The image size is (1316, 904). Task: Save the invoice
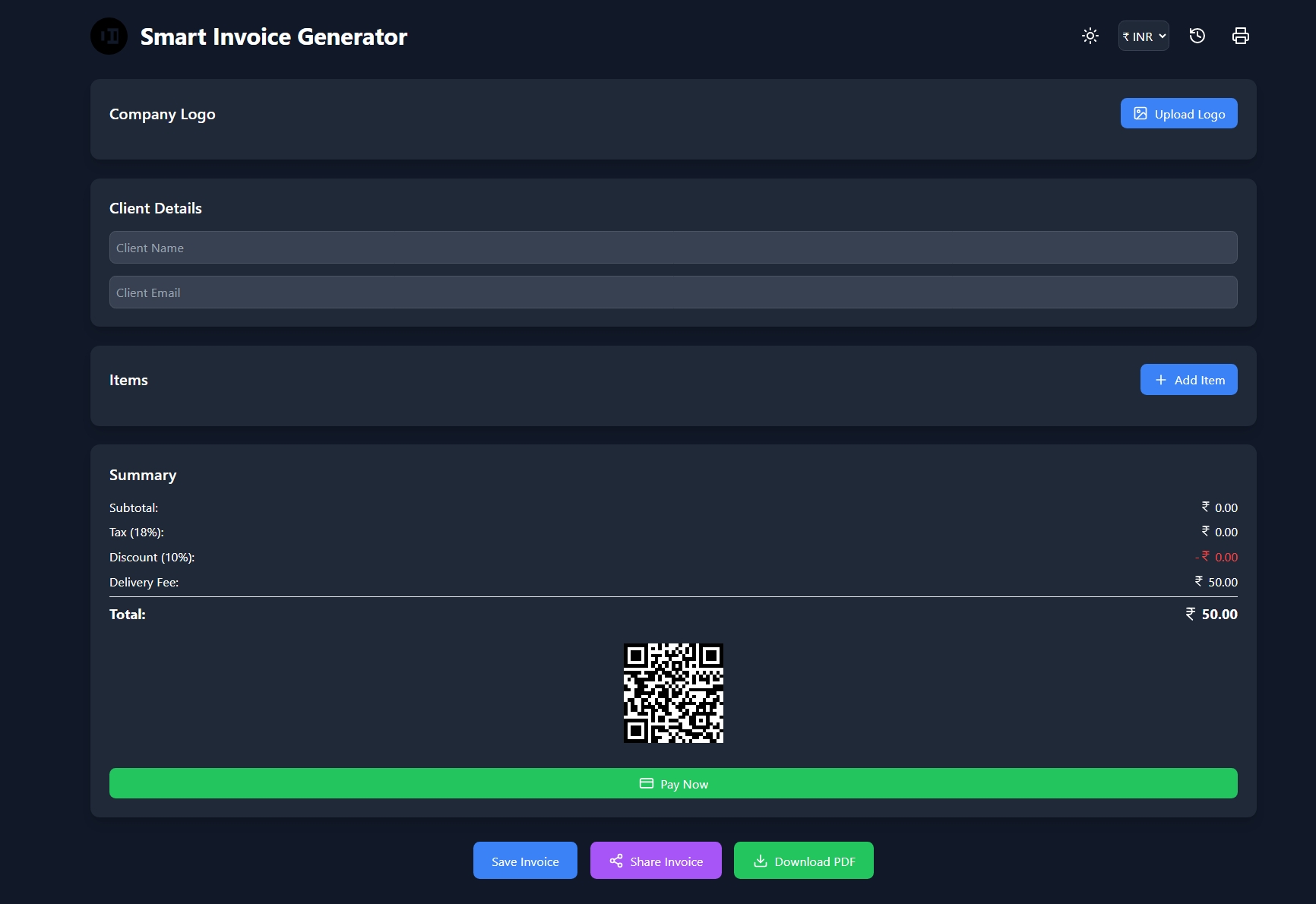pos(525,861)
